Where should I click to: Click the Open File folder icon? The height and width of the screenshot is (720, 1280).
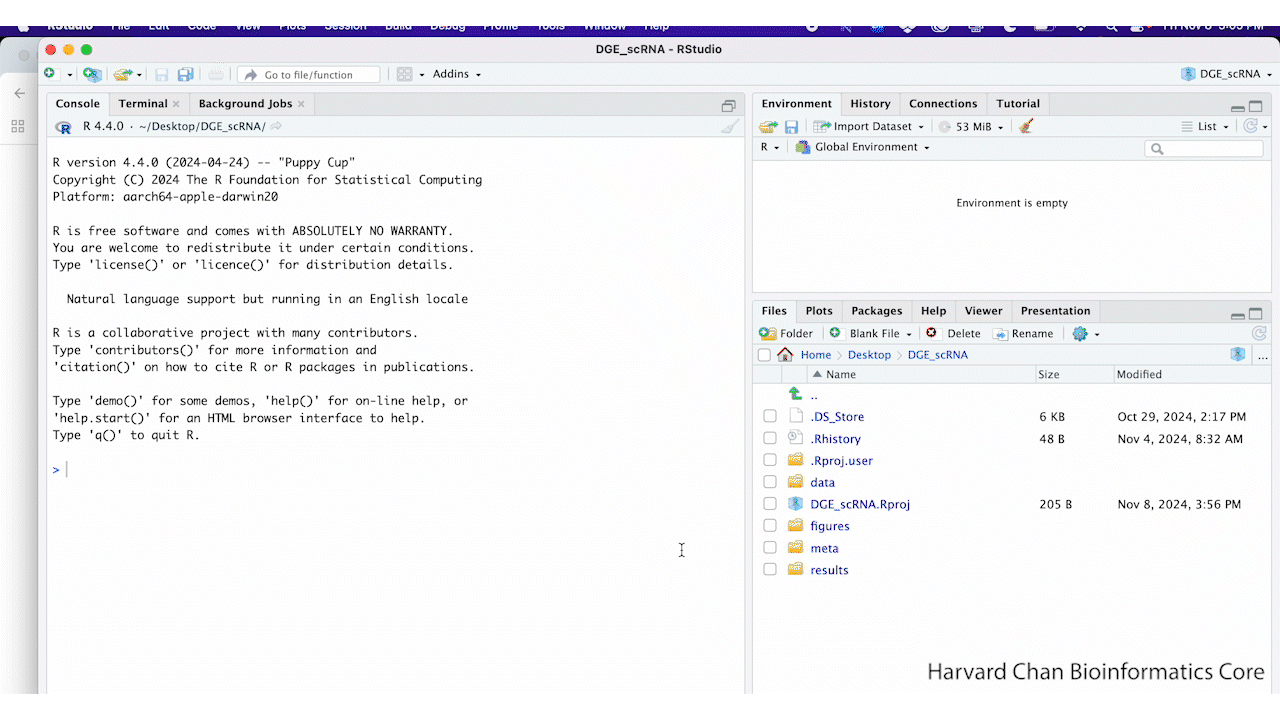point(122,74)
